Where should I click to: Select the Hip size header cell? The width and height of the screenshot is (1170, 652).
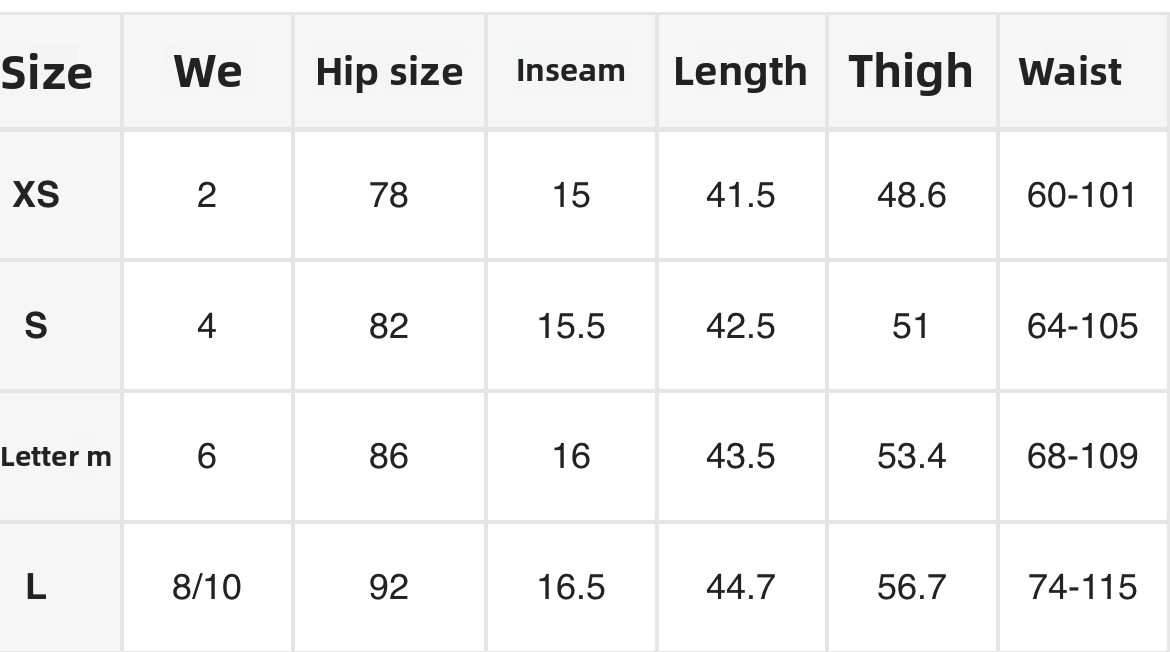coord(389,72)
